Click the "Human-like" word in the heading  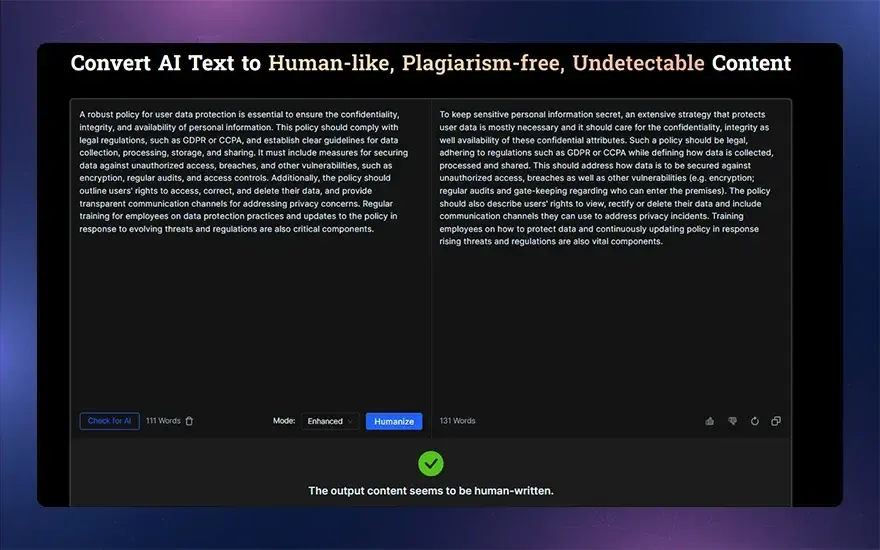pos(330,64)
